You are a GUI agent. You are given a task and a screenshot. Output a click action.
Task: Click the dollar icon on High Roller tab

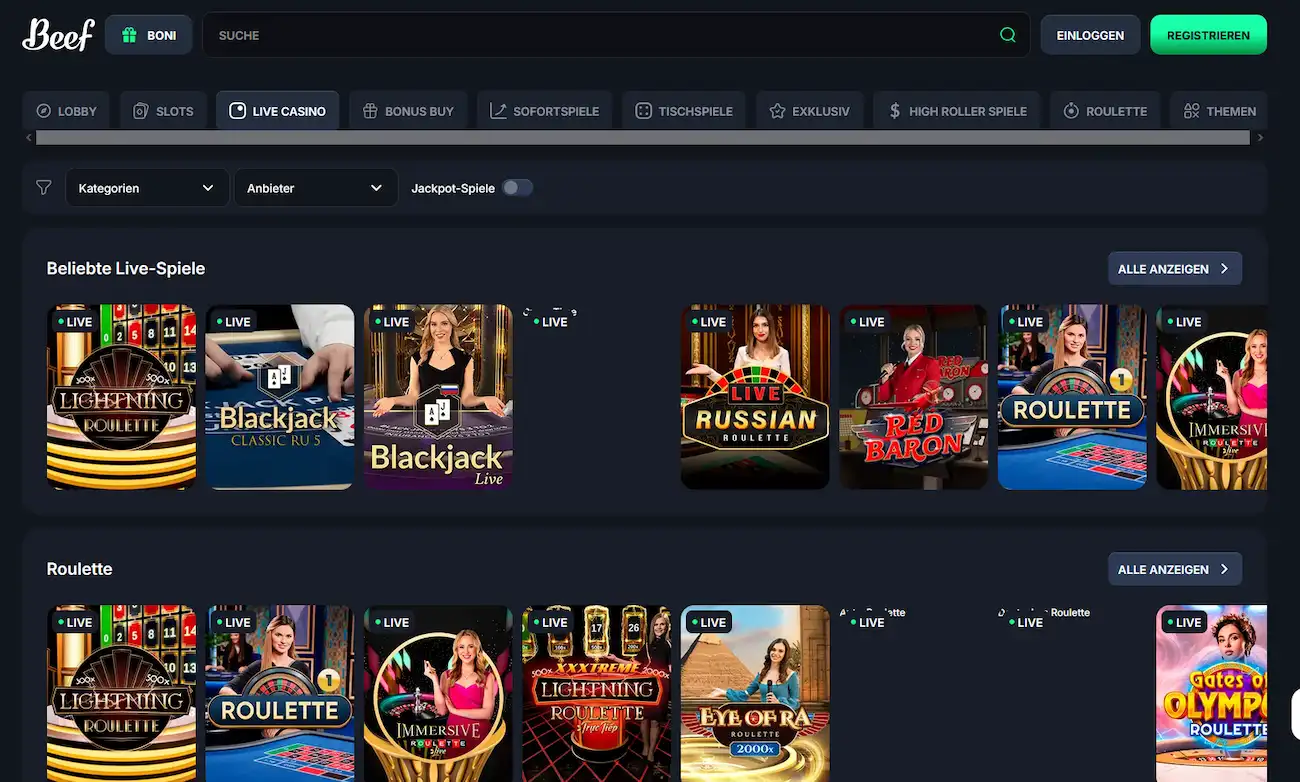tap(894, 111)
